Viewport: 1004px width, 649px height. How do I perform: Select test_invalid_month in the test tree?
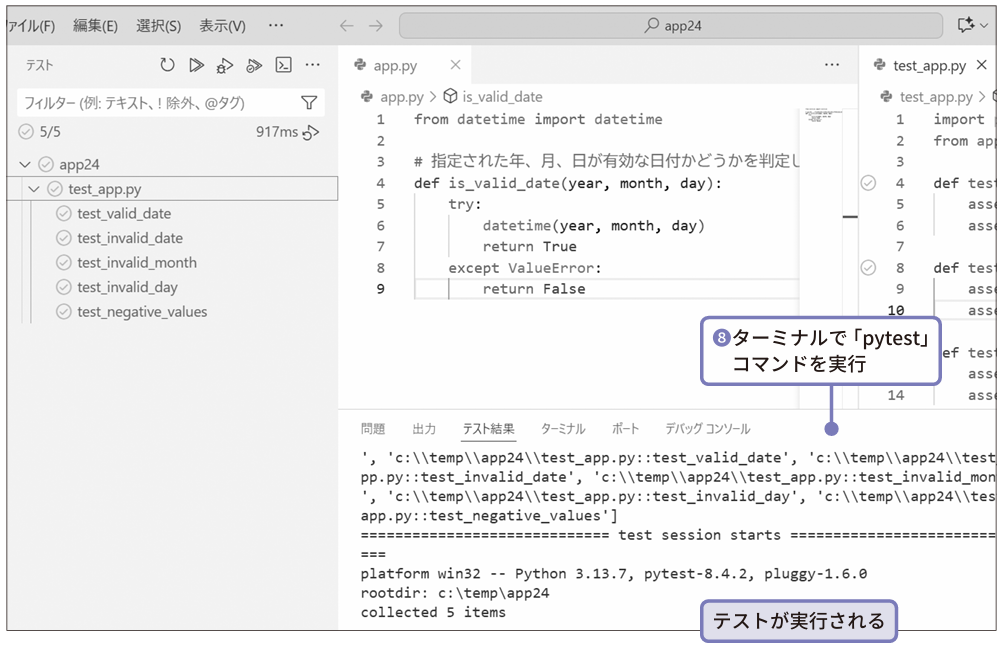[137, 262]
